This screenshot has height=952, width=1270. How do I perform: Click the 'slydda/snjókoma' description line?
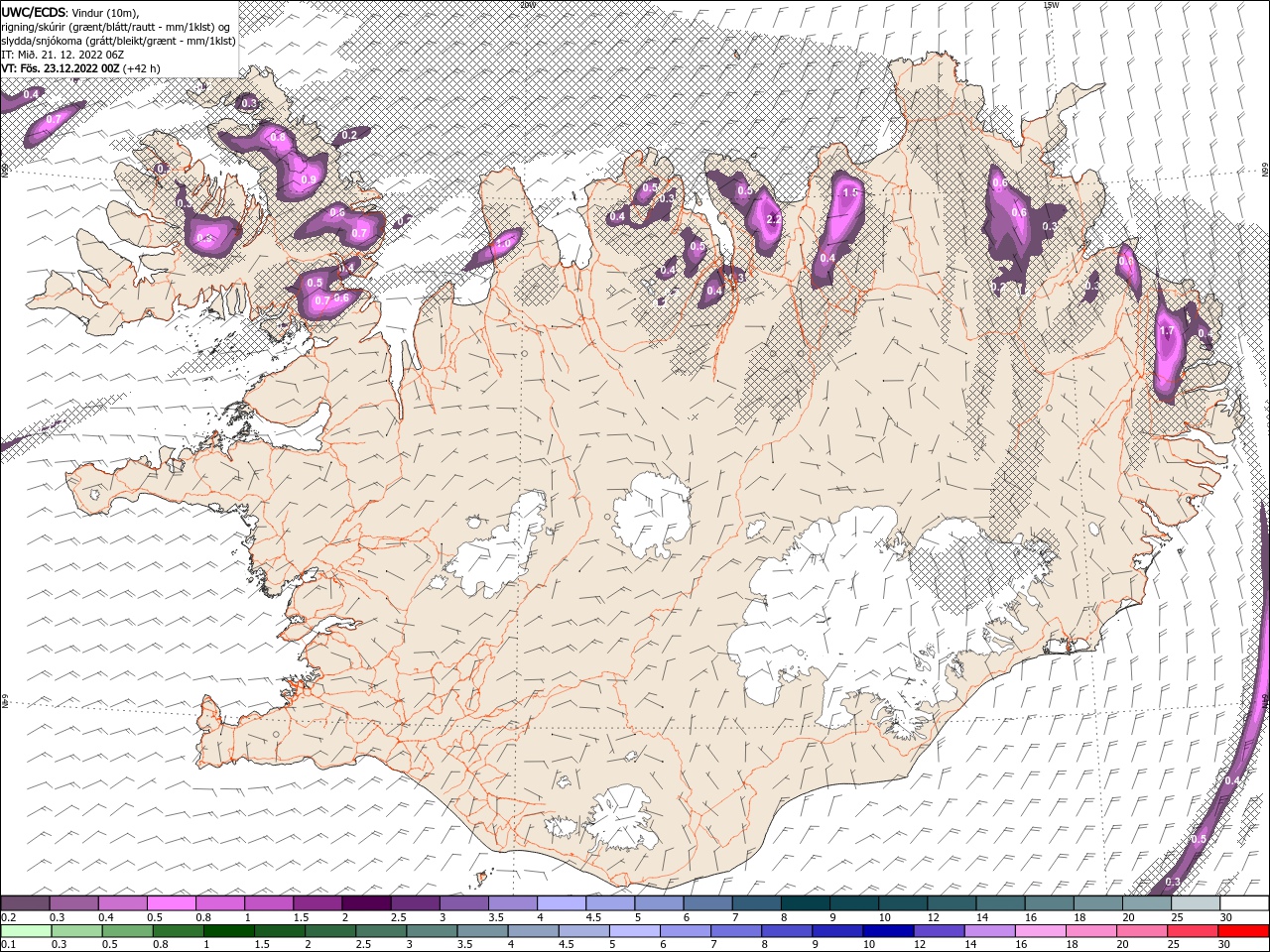(x=119, y=41)
